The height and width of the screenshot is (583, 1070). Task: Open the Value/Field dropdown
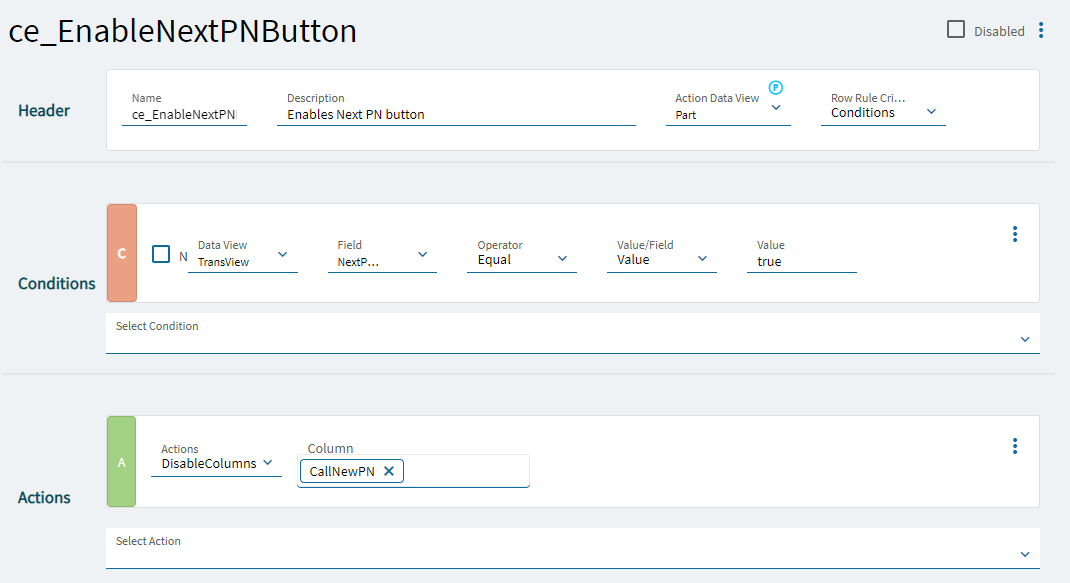(x=702, y=259)
